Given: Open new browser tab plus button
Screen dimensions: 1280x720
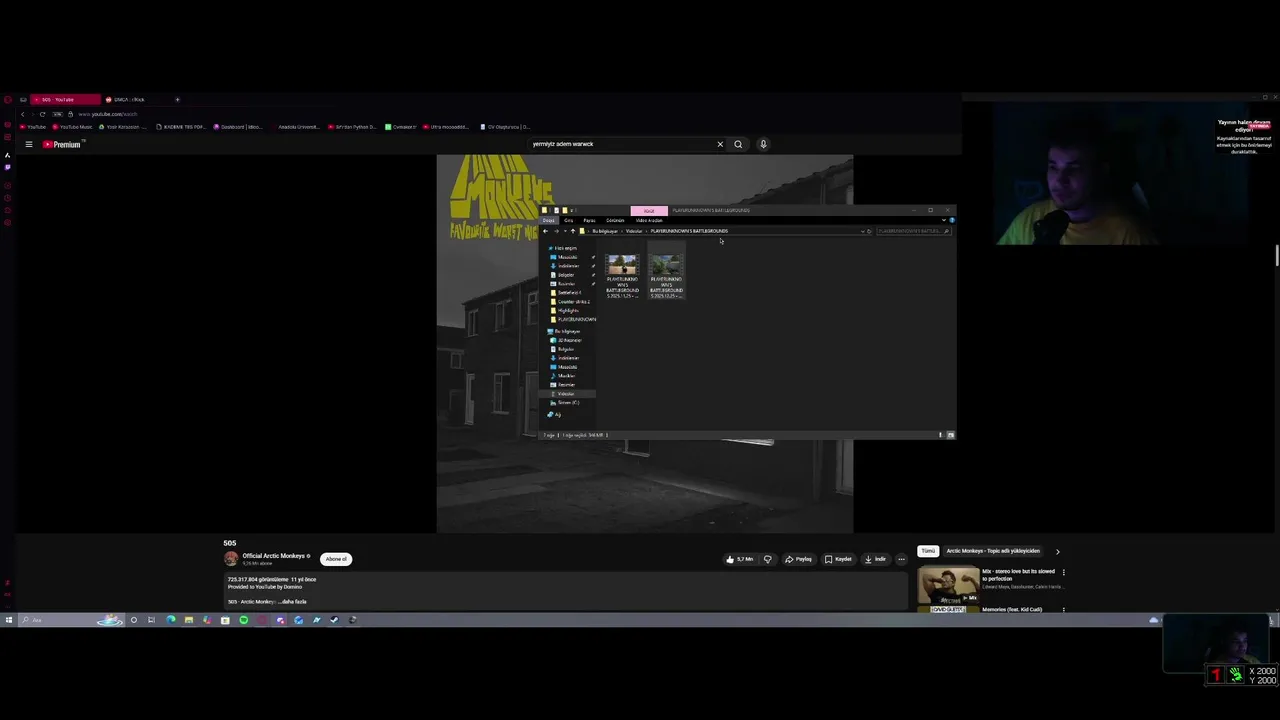Looking at the screenshot, I should click(x=177, y=99).
